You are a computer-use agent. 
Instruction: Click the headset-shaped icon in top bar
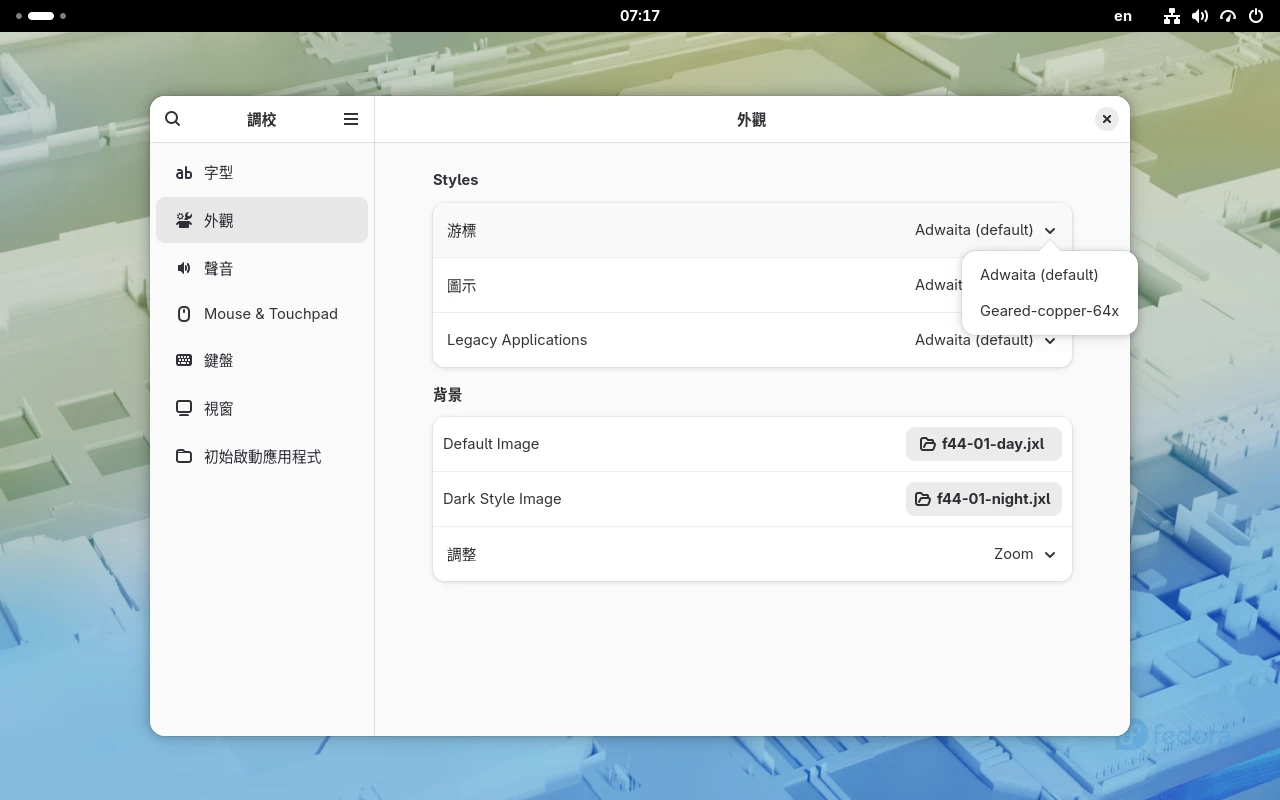[1228, 16]
